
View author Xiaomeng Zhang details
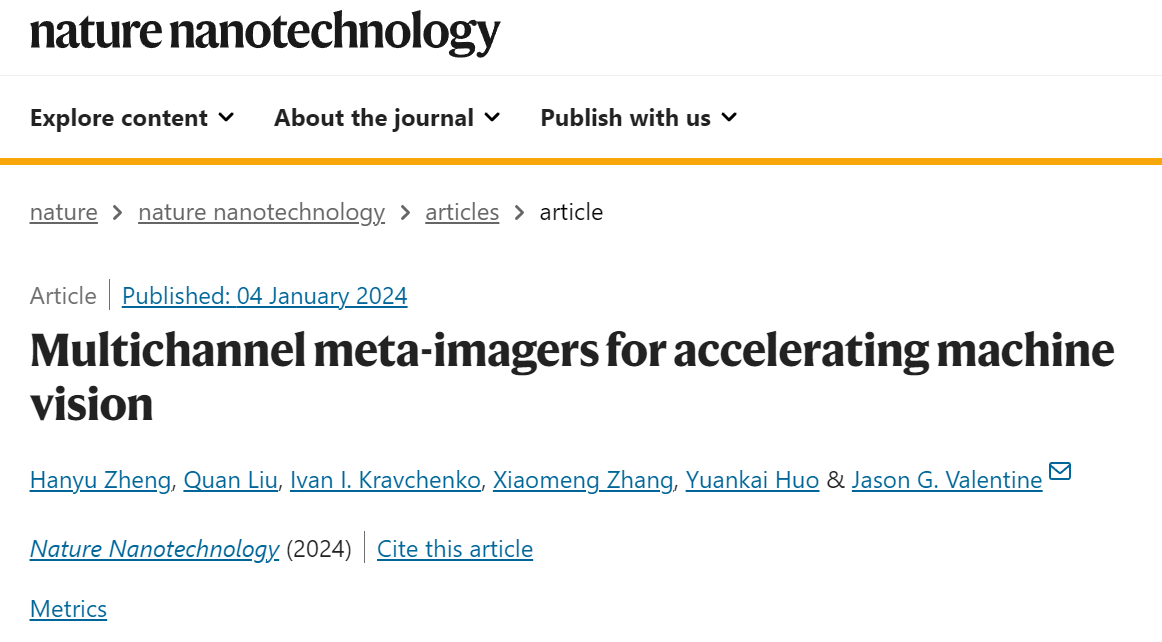tap(583, 480)
